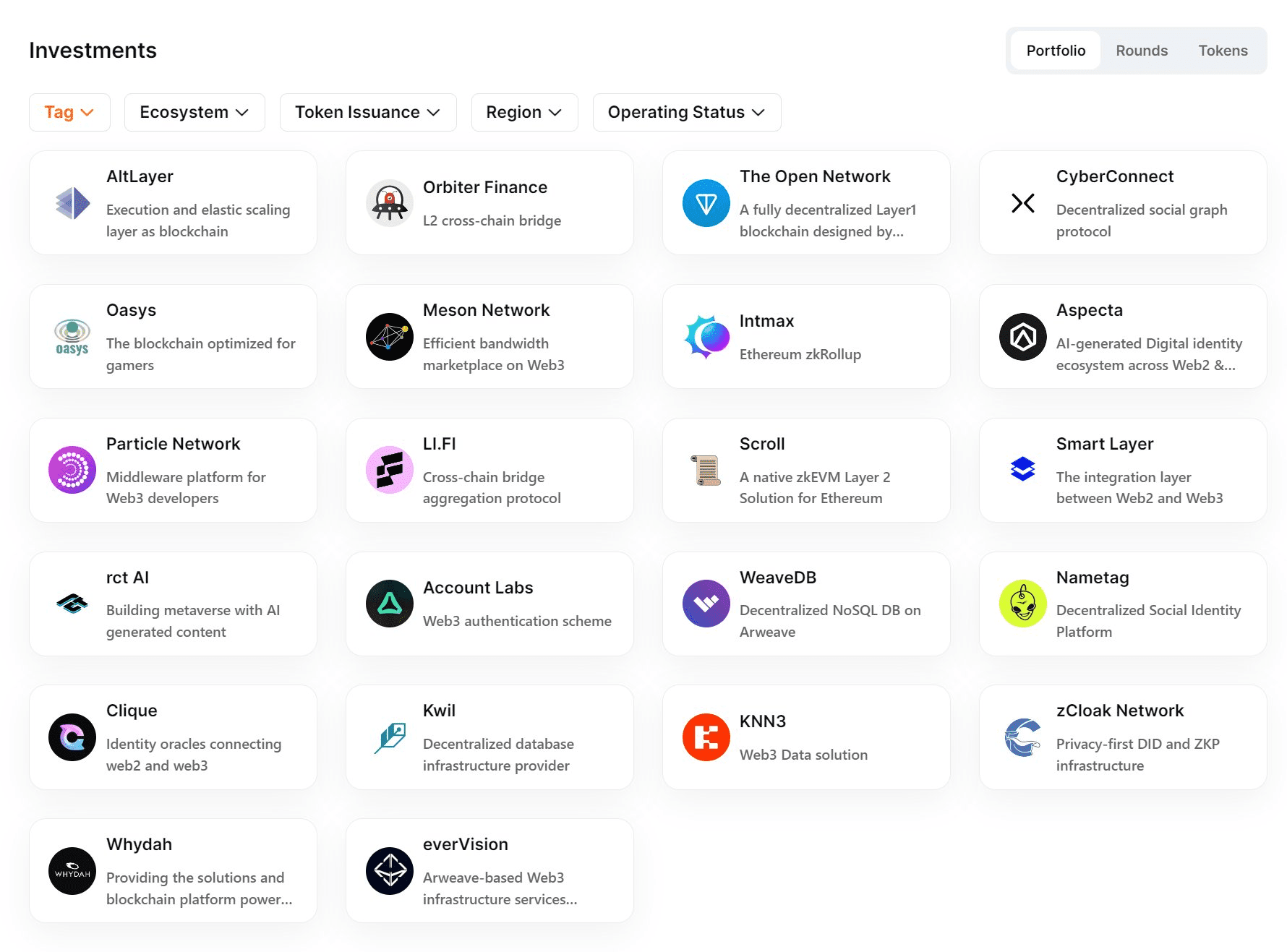The height and width of the screenshot is (952, 1287).
Task: Click the CyberConnect logo icon
Action: (x=1023, y=203)
